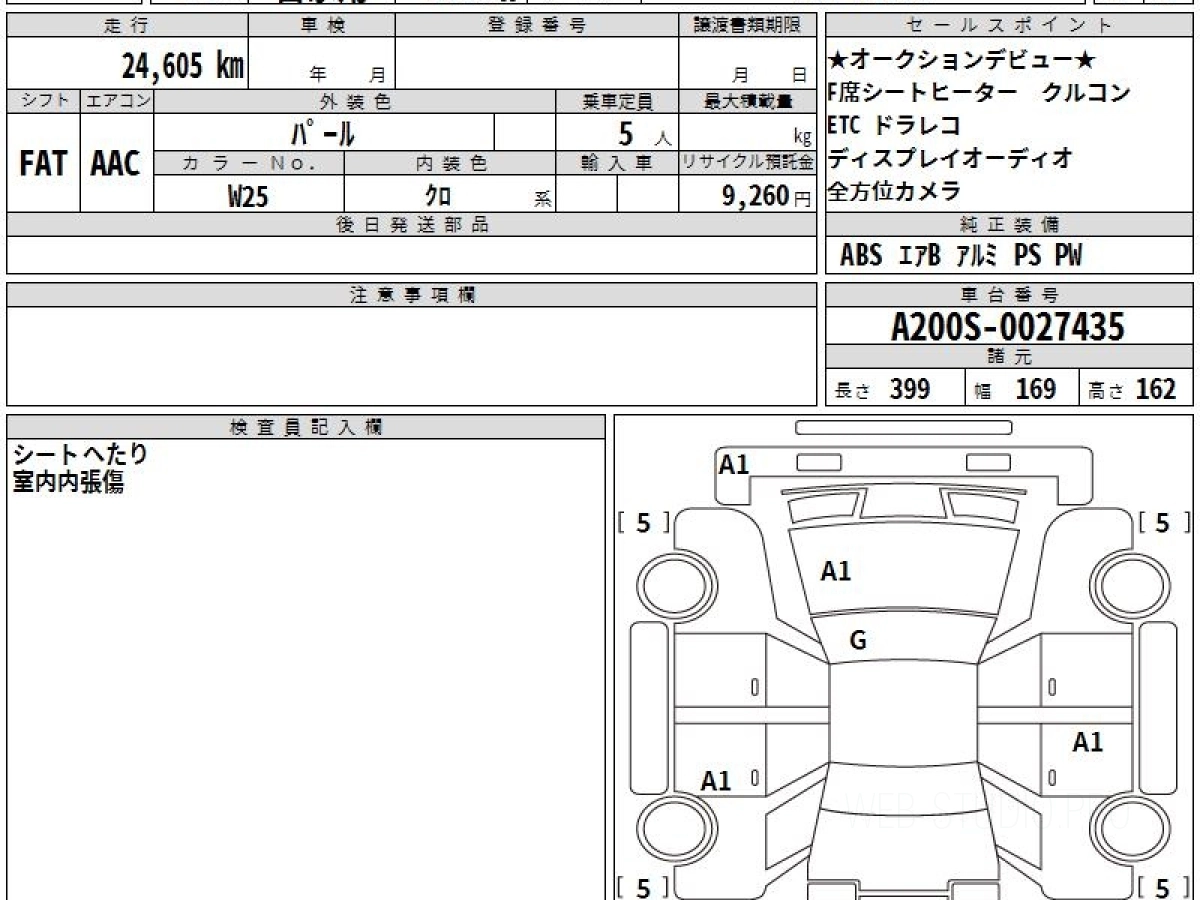Select the シフト header cell
This screenshot has width=1200, height=900.
click(43, 101)
